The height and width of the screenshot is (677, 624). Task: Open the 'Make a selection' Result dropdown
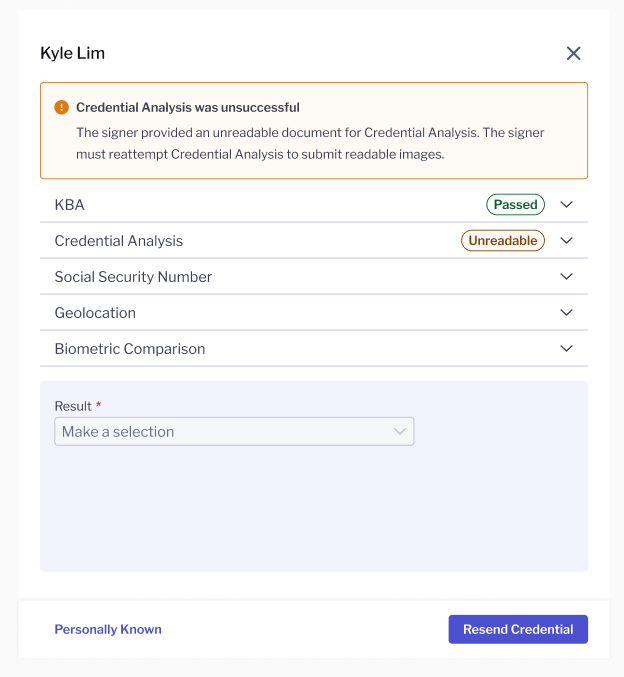pos(234,431)
